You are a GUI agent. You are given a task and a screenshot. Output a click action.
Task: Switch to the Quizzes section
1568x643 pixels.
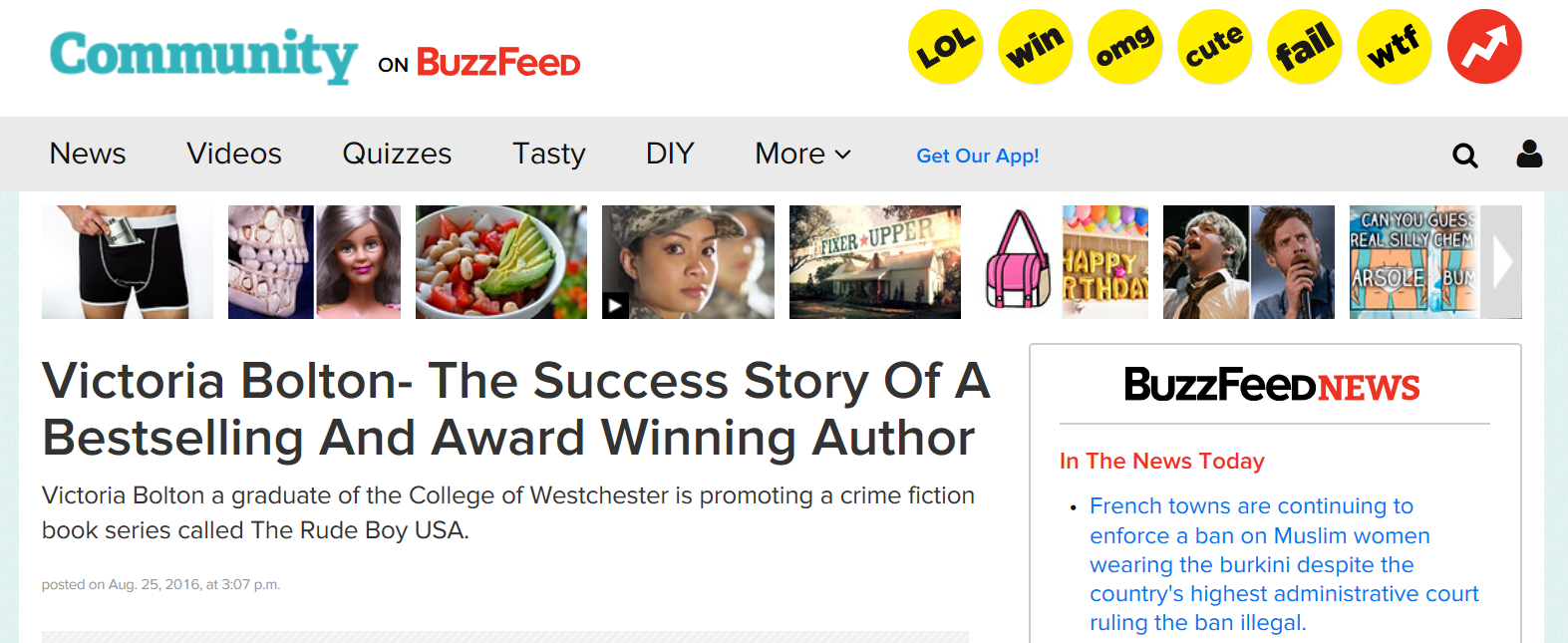click(x=396, y=154)
